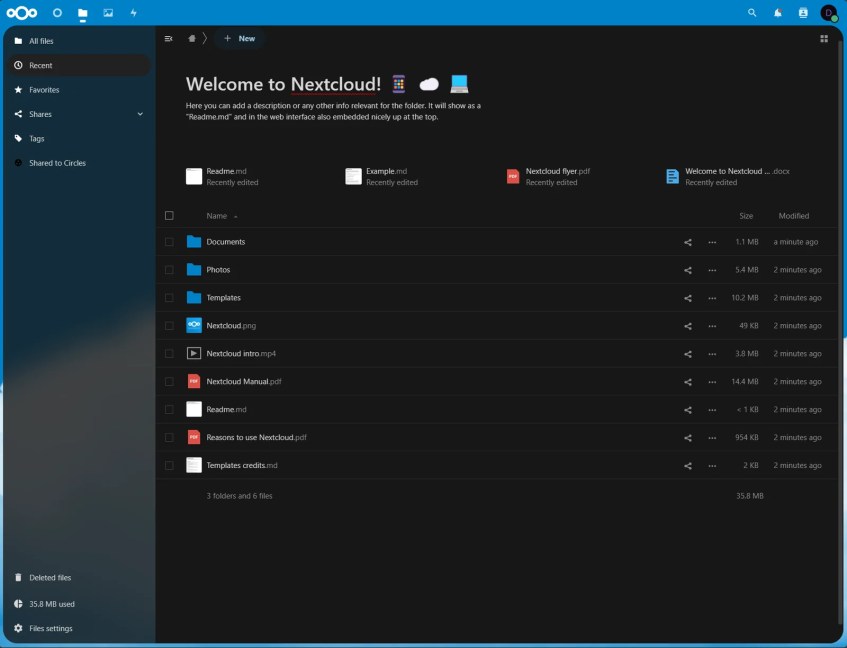Open more actions for Reasons to use Nextcloud.pdf
Image resolution: width=847 pixels, height=648 pixels.
(x=712, y=438)
